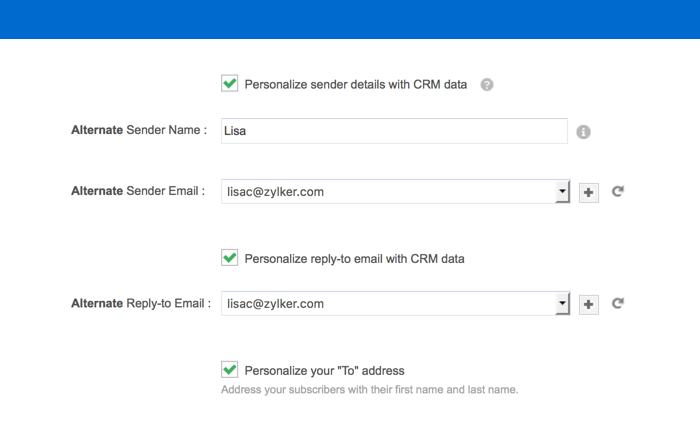This screenshot has height=441, width=700.
Task: Expand Alternate Sender Email dropdown arrow
Action: point(562,191)
